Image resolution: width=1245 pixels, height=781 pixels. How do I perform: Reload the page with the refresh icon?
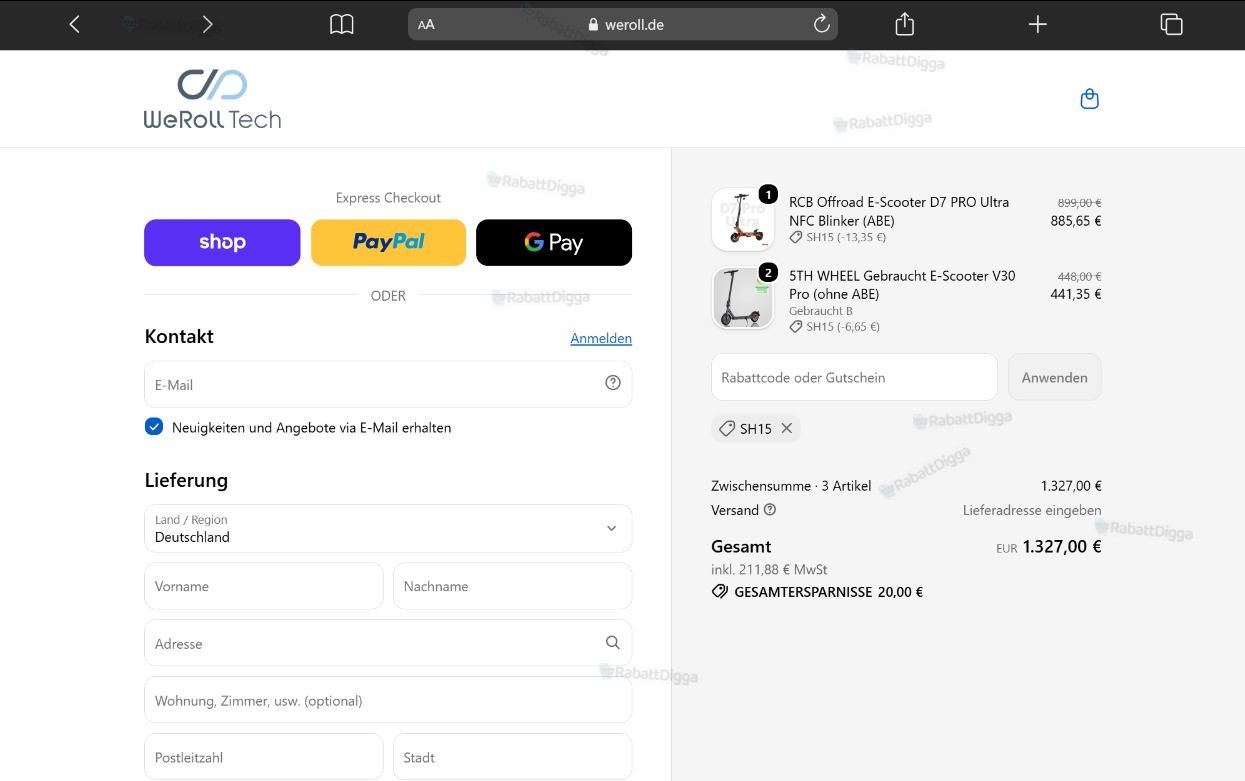pos(821,24)
